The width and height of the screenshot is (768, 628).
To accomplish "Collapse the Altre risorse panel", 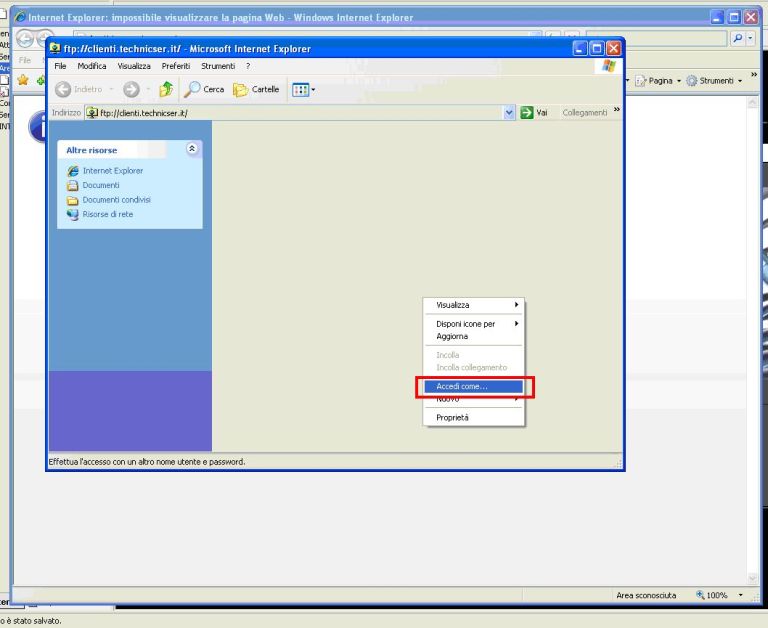I will tap(192, 148).
